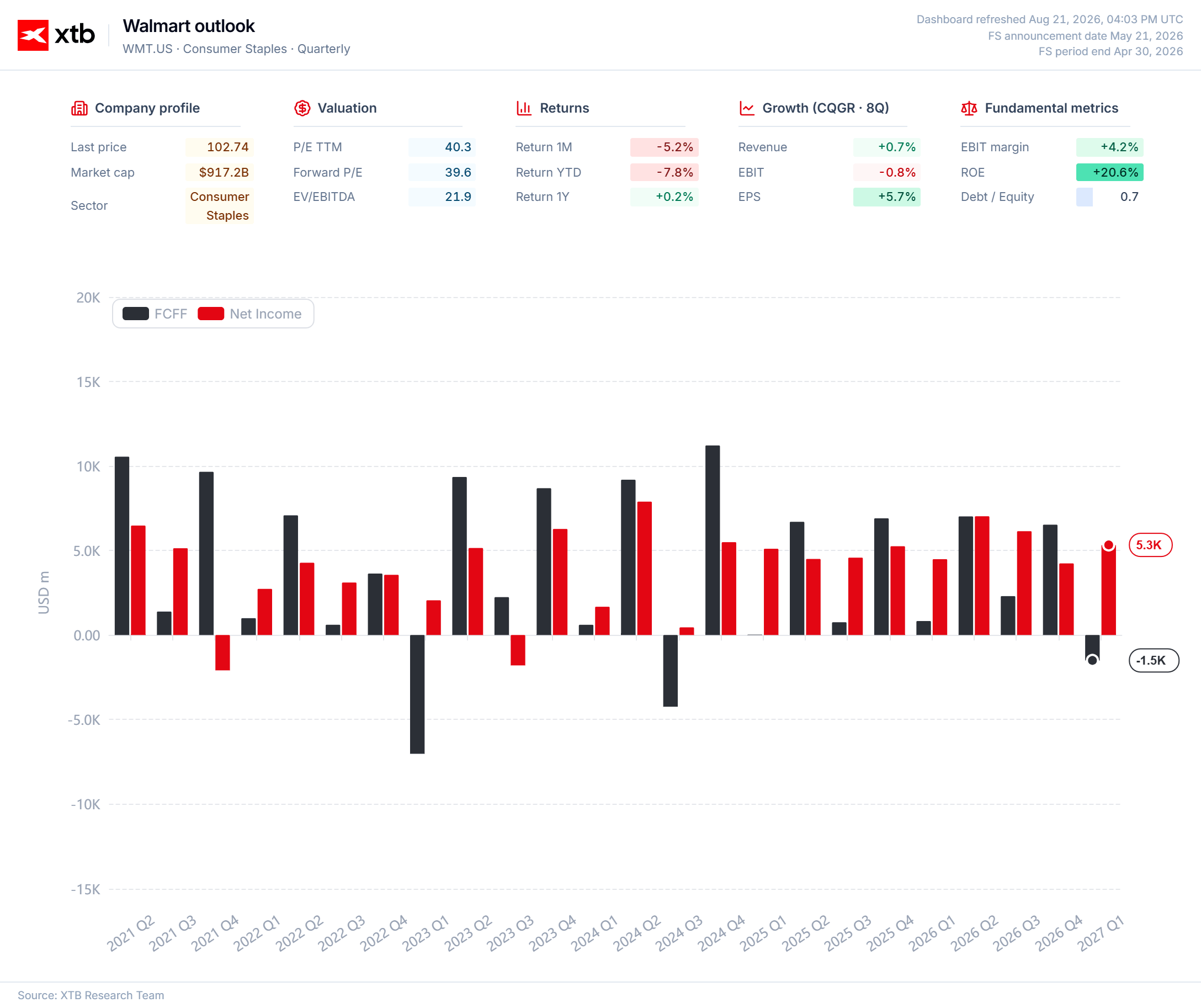Screen dimensions: 1201x1008
Task: Click the EV/EBITDA value 21.9
Action: tap(442, 197)
